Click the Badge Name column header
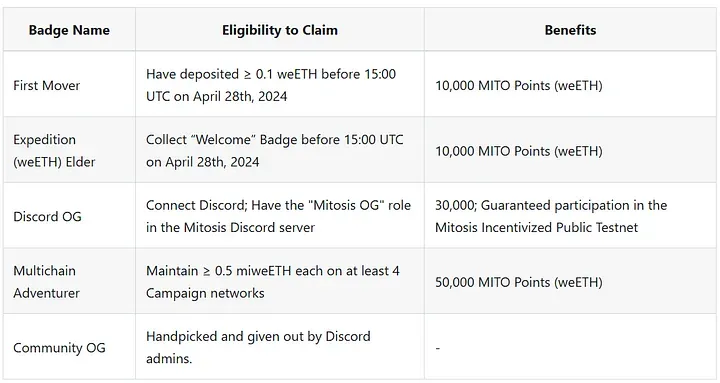Screen dimensions: 720x383 [69, 30]
